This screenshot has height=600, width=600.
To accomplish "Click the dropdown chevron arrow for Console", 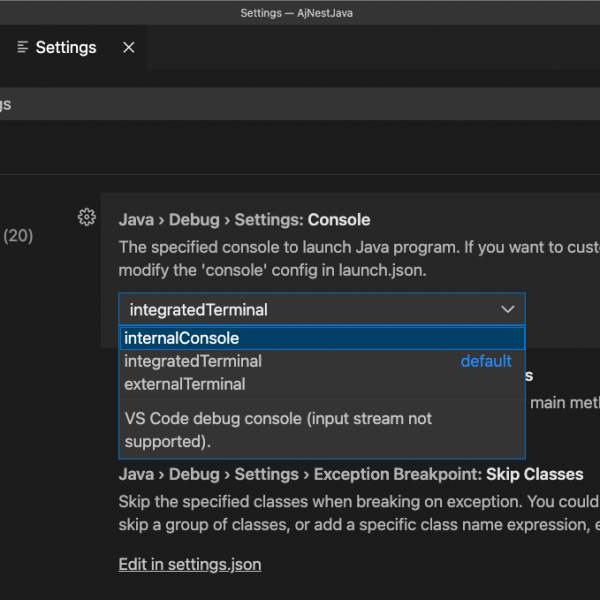I will click(x=507, y=310).
